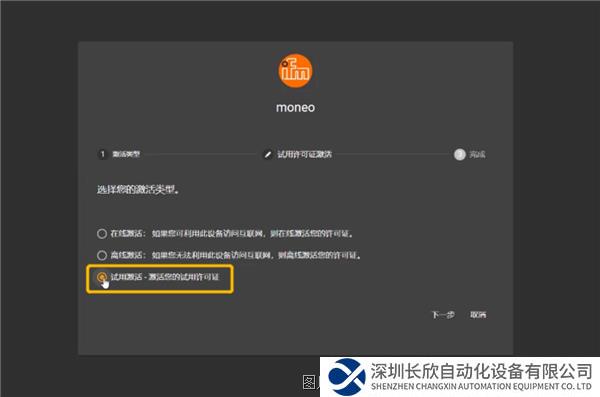Click the step 3 grey circle
Image resolution: width=600 pixels, height=397 pixels.
[460, 154]
